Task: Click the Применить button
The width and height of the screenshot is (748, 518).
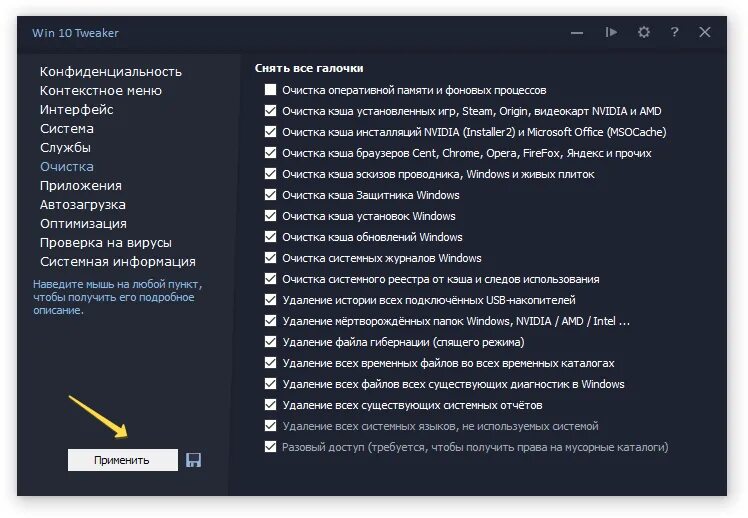Action: pyautogui.click(x=122, y=460)
